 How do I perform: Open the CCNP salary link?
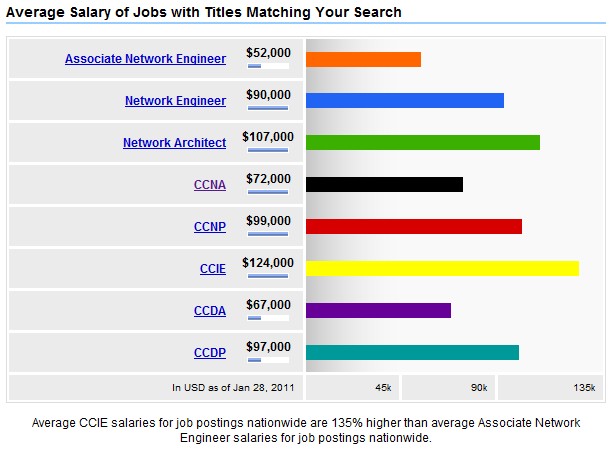pos(210,227)
